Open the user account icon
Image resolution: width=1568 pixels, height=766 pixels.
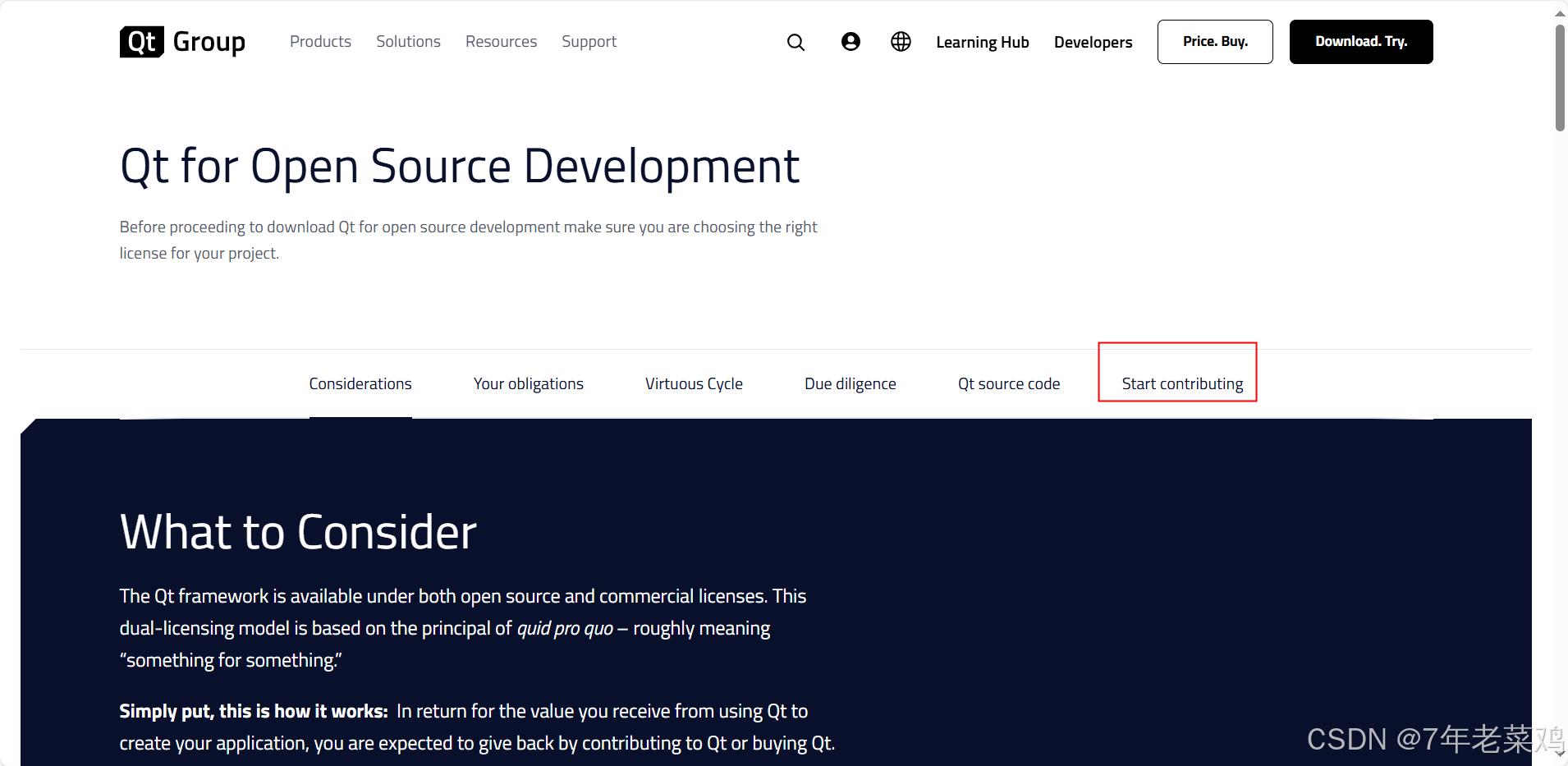pos(850,42)
